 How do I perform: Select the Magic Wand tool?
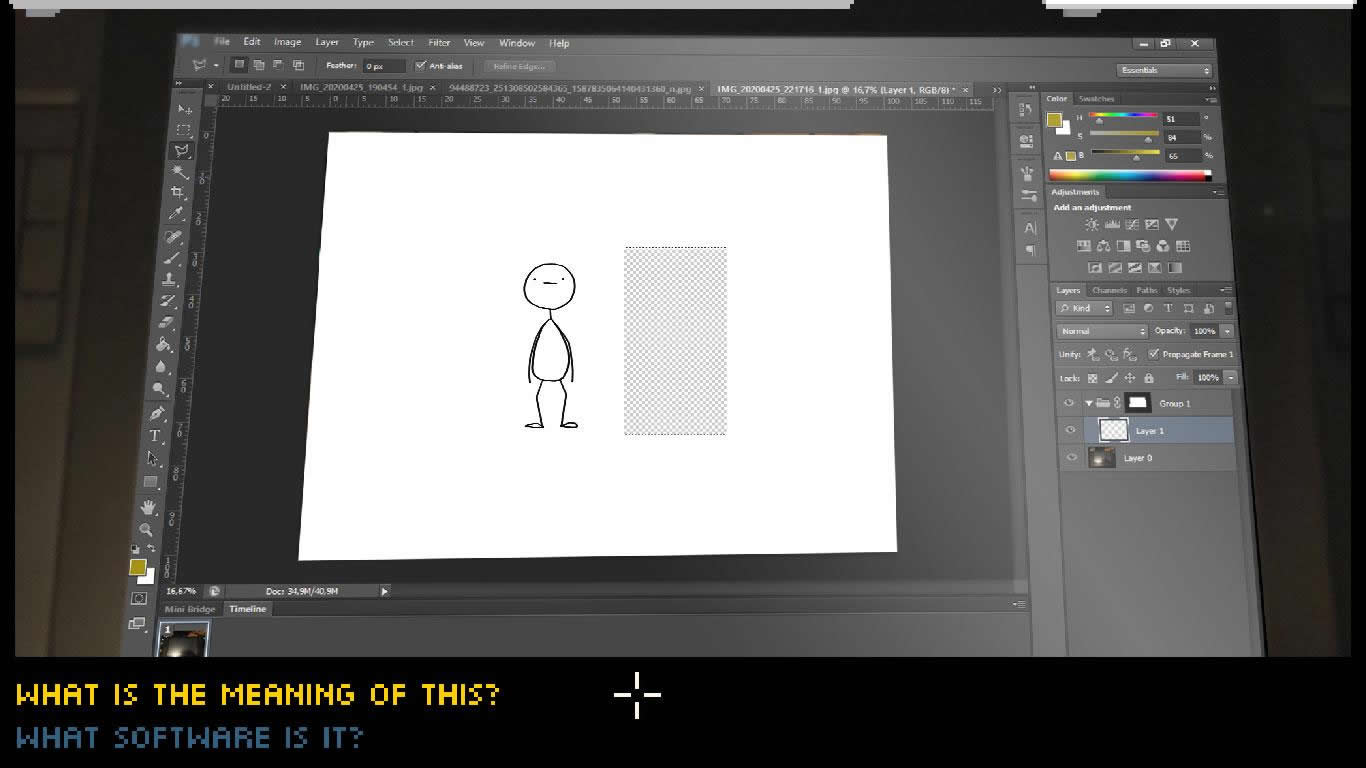[x=182, y=171]
